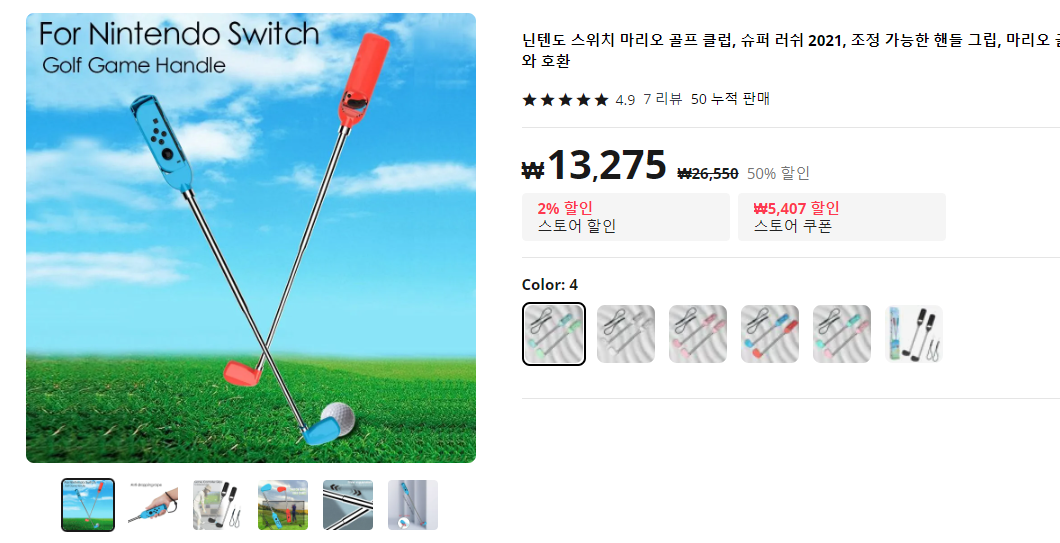Viewport: 1060px width, 543px height.
Task: Choose the fifth mint-pink color variant
Action: (x=842, y=334)
